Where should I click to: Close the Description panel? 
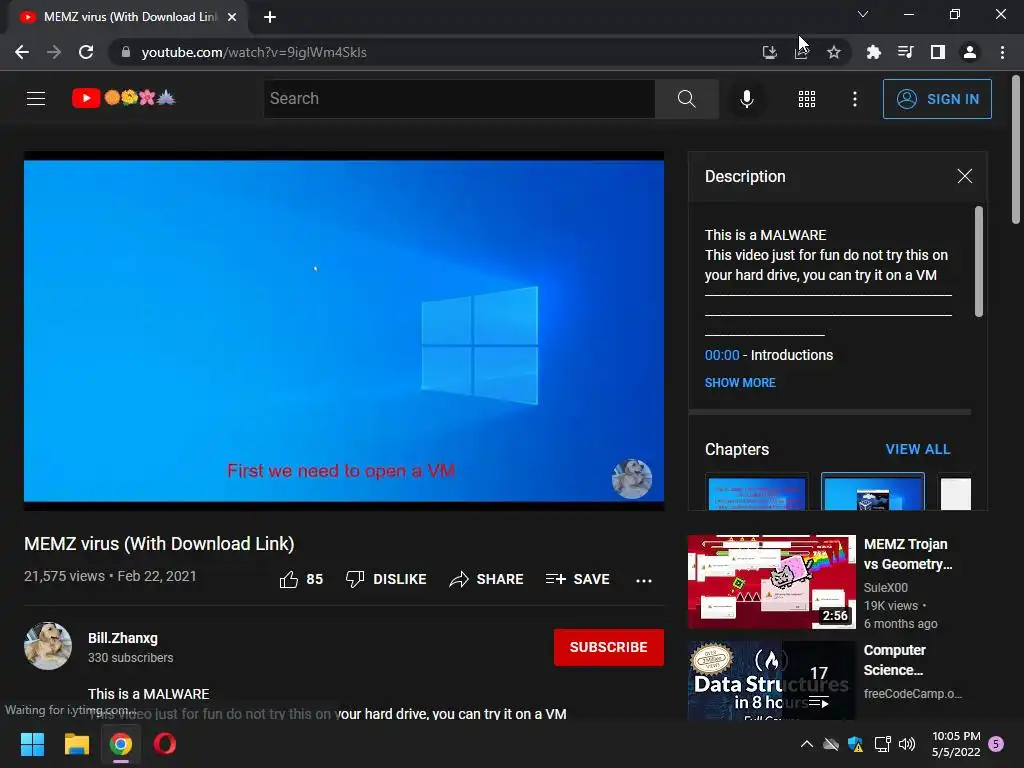tap(965, 176)
